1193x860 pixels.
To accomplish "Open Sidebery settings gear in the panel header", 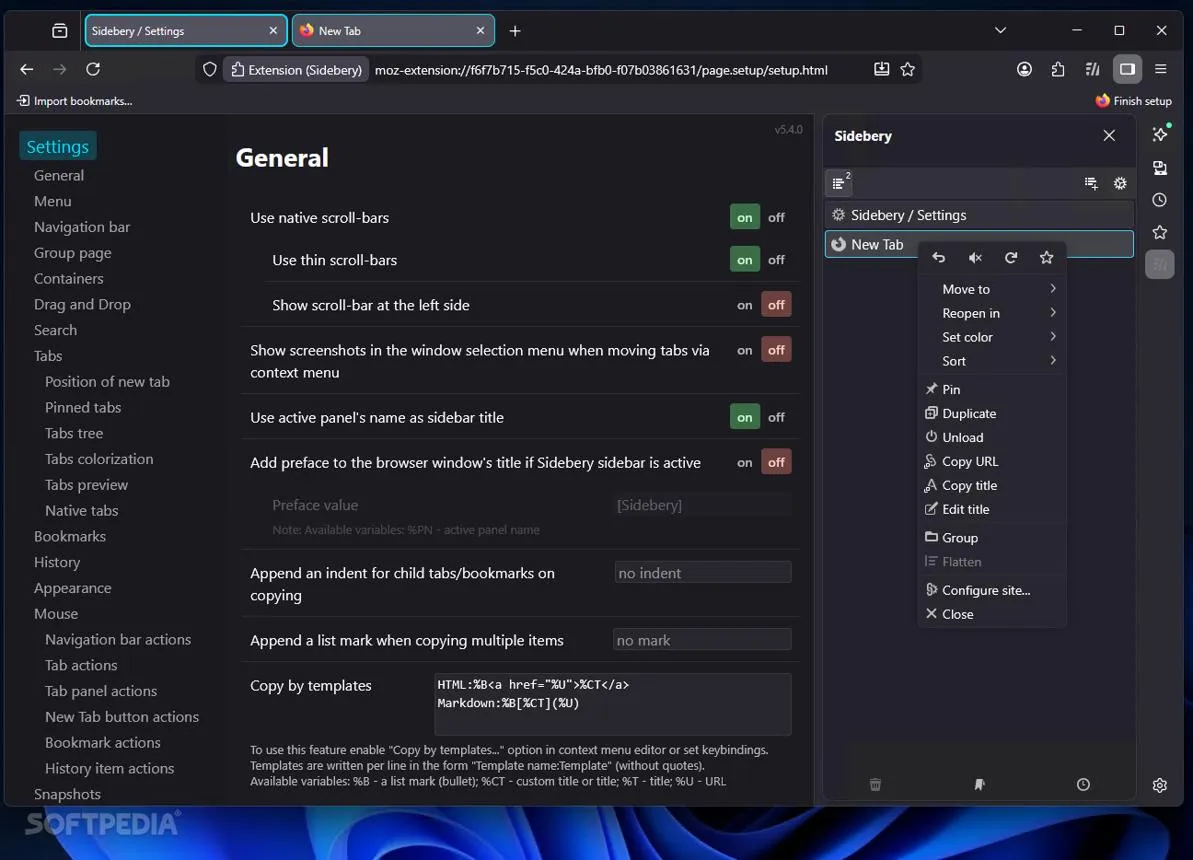I will tap(1120, 183).
